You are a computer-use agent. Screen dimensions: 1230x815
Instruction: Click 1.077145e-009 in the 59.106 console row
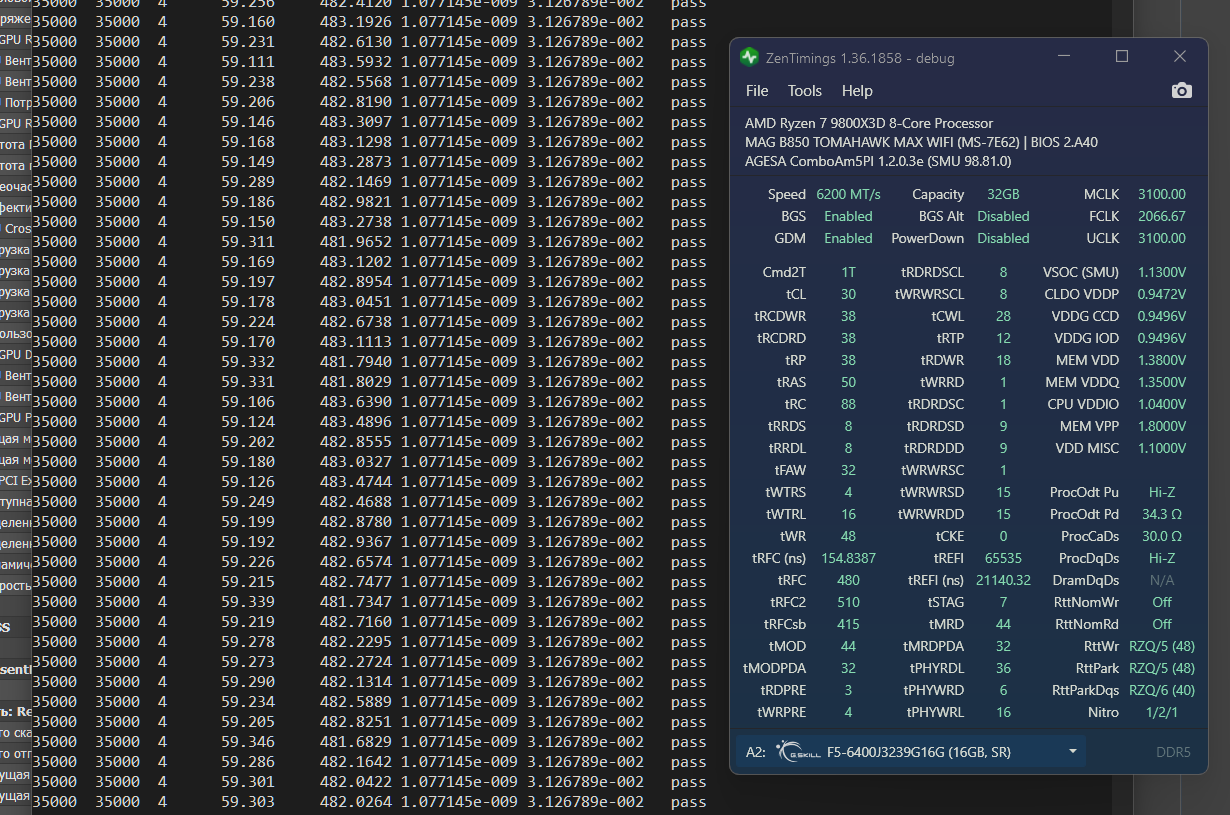click(x=460, y=402)
